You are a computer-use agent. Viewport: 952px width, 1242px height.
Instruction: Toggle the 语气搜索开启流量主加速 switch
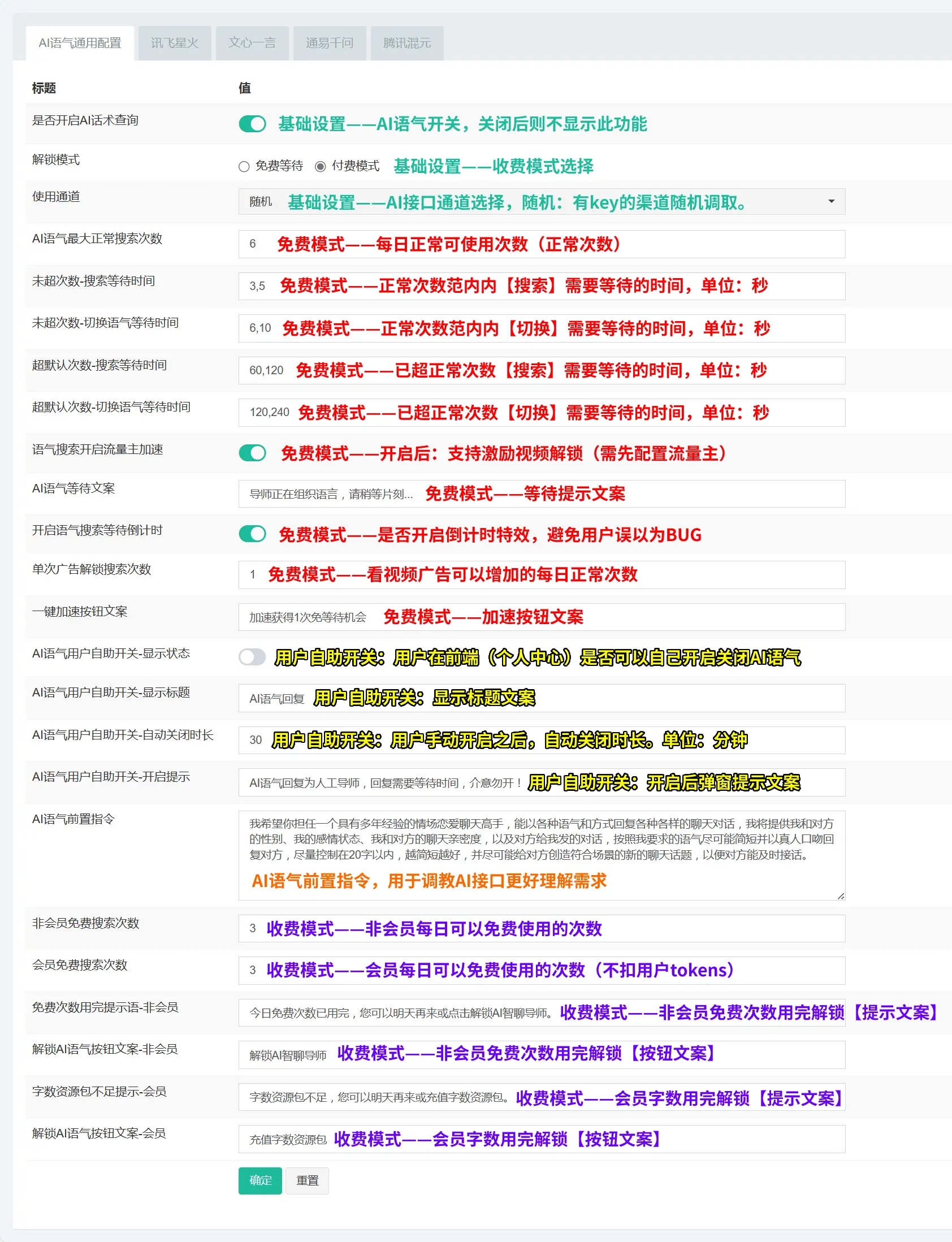point(252,453)
